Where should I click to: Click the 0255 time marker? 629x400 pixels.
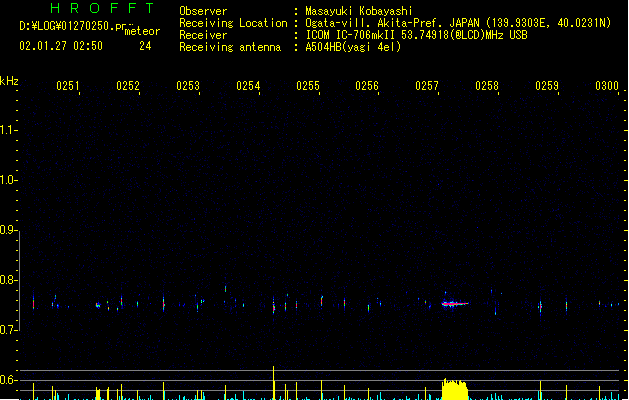pyautogui.click(x=308, y=86)
